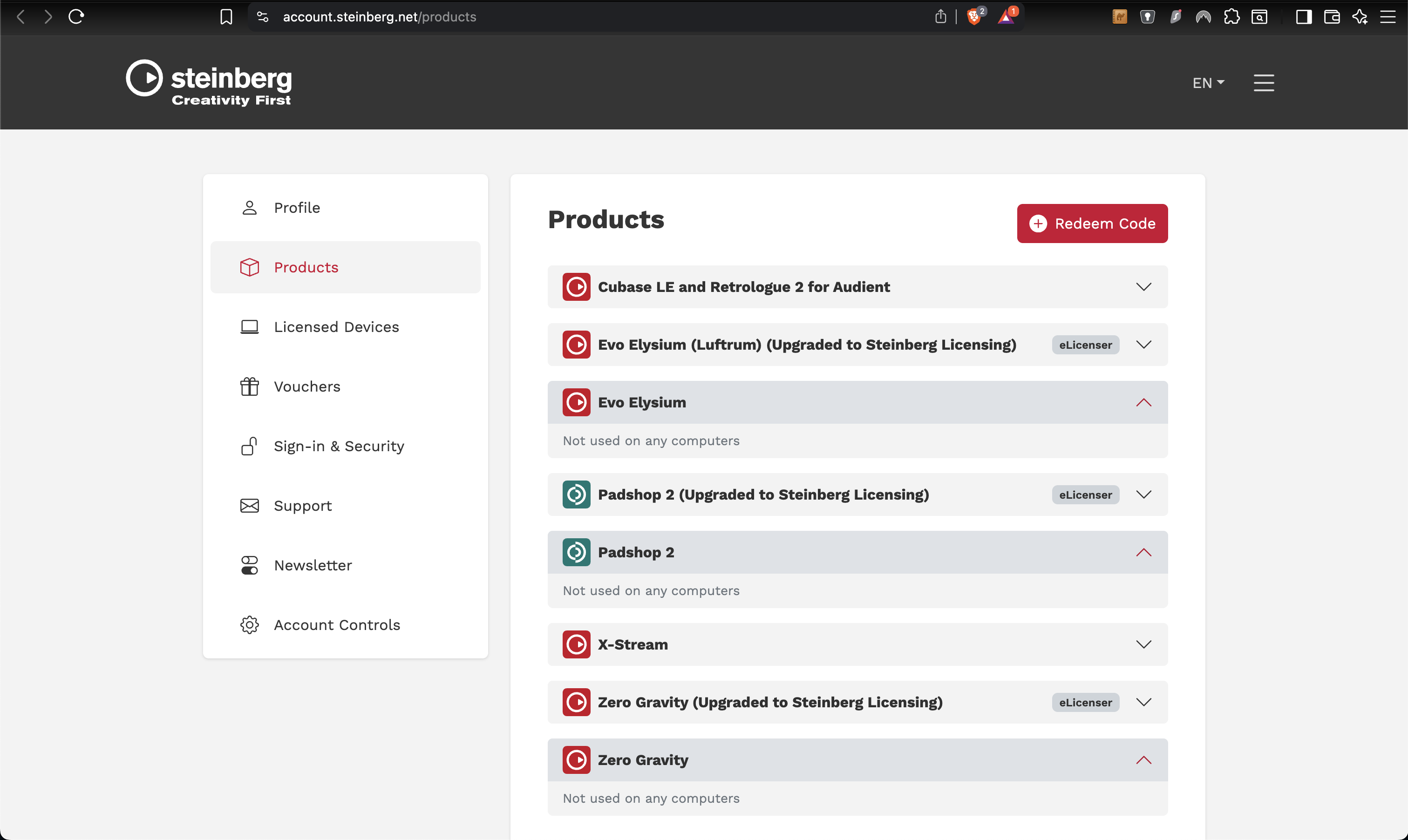Open the Brave wallet icon
1408x840 pixels.
pyautogui.click(x=1332, y=17)
